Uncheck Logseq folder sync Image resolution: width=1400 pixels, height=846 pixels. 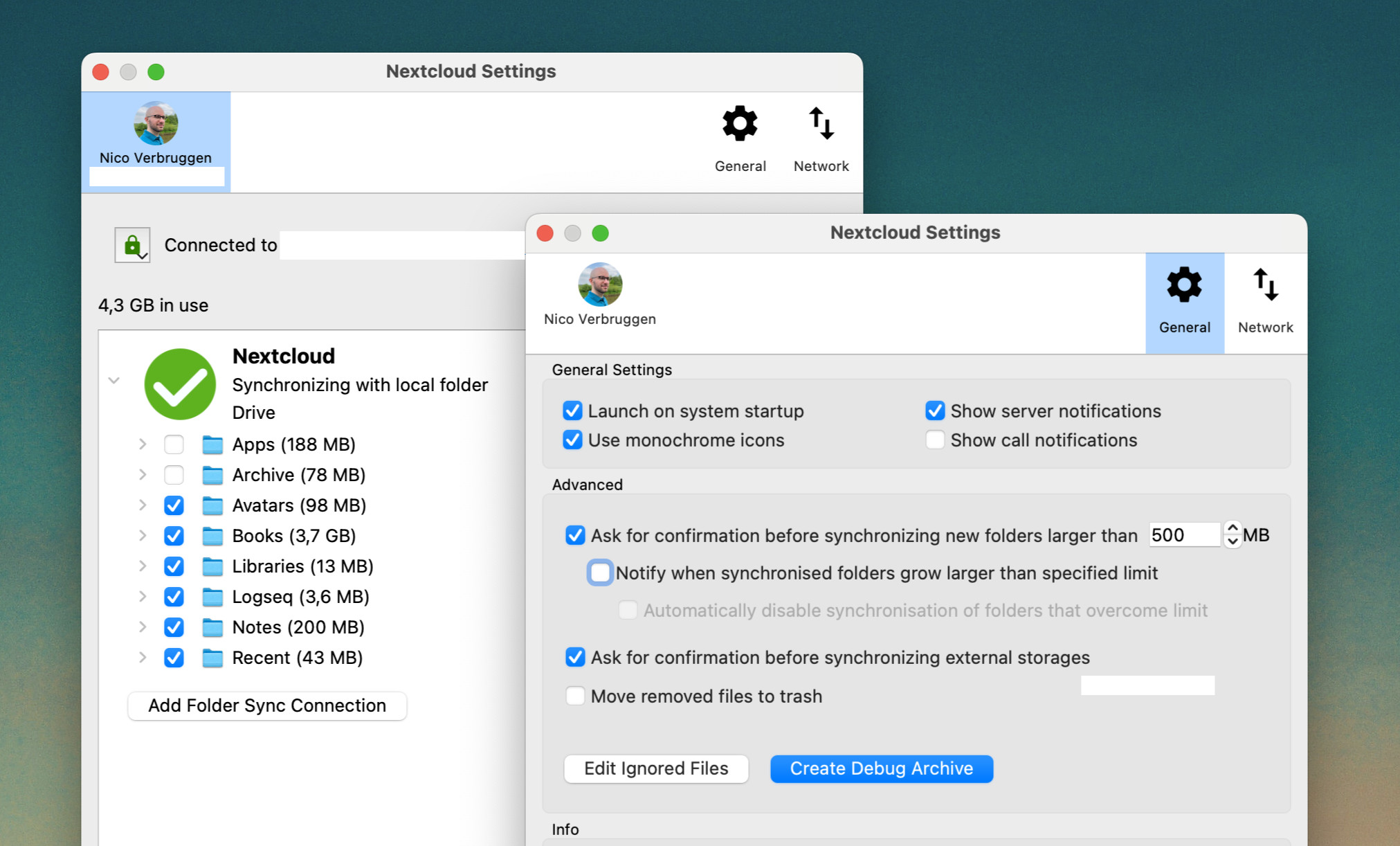tap(174, 597)
